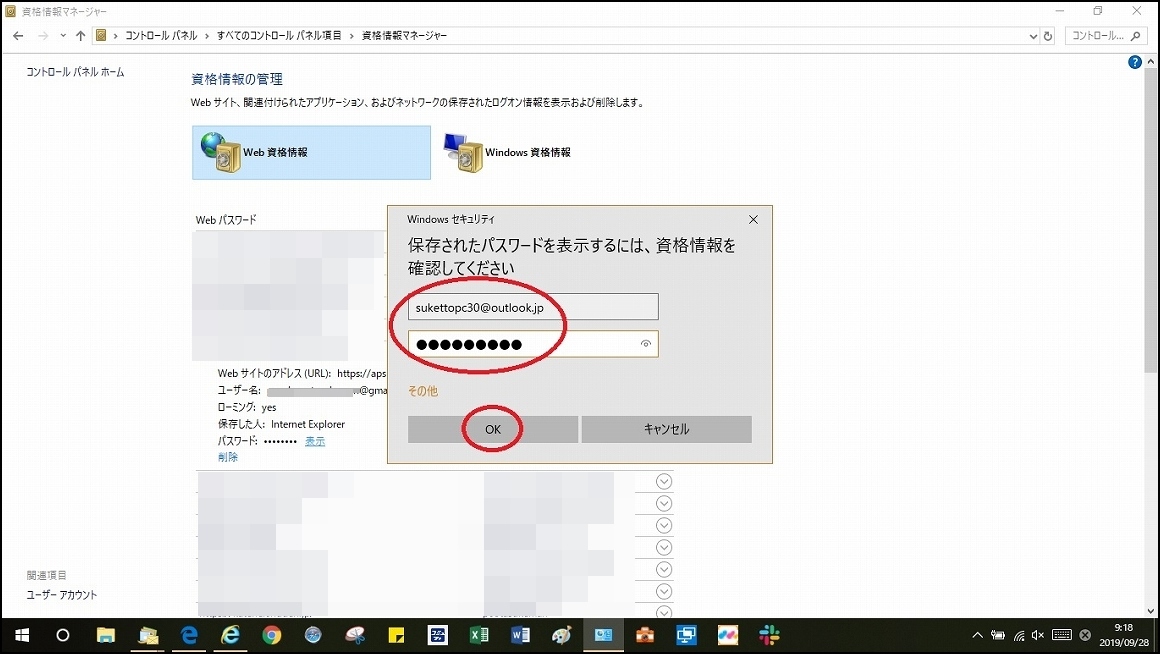Refresh the control panel page
Screen dimensions: 1160x654
[x=1048, y=36]
